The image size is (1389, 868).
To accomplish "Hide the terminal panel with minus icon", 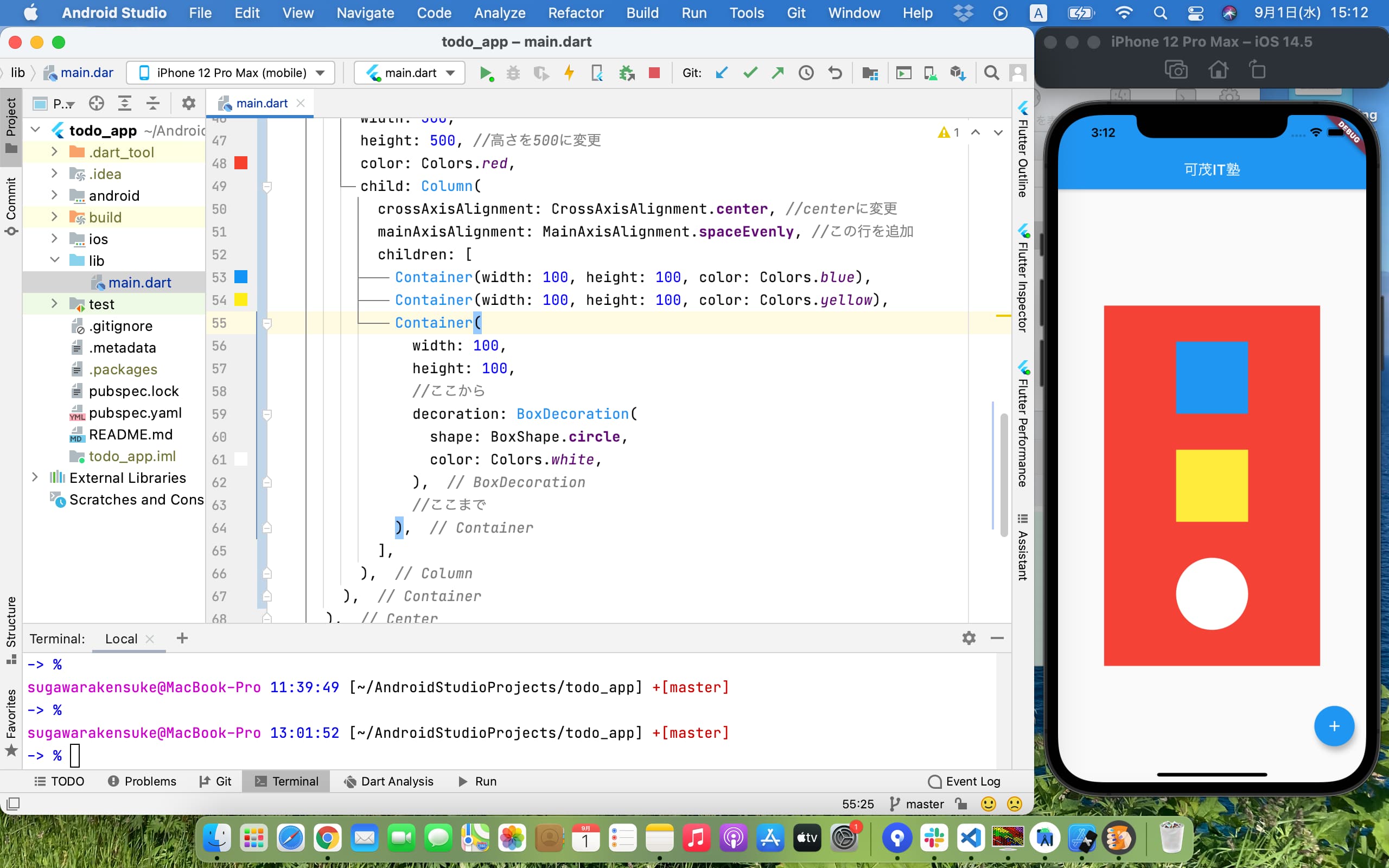I will pyautogui.click(x=997, y=638).
